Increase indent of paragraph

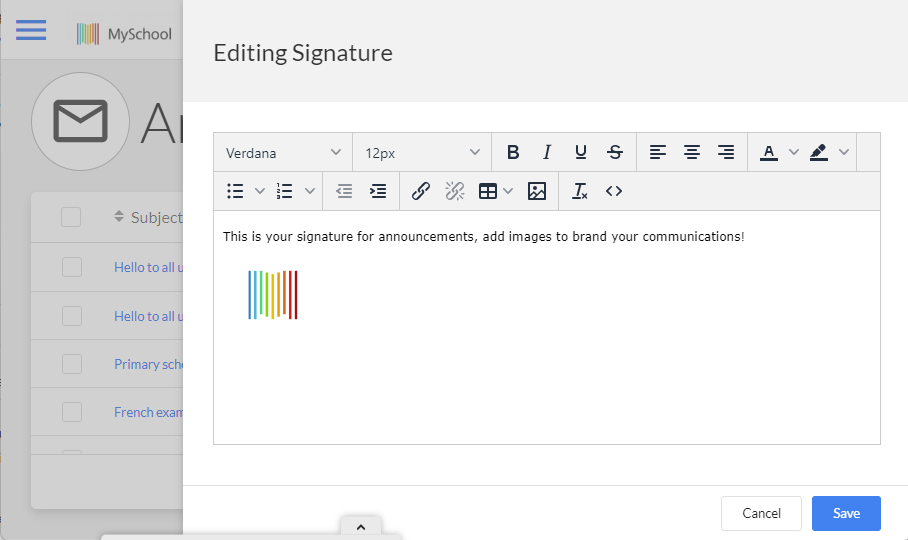coord(378,191)
